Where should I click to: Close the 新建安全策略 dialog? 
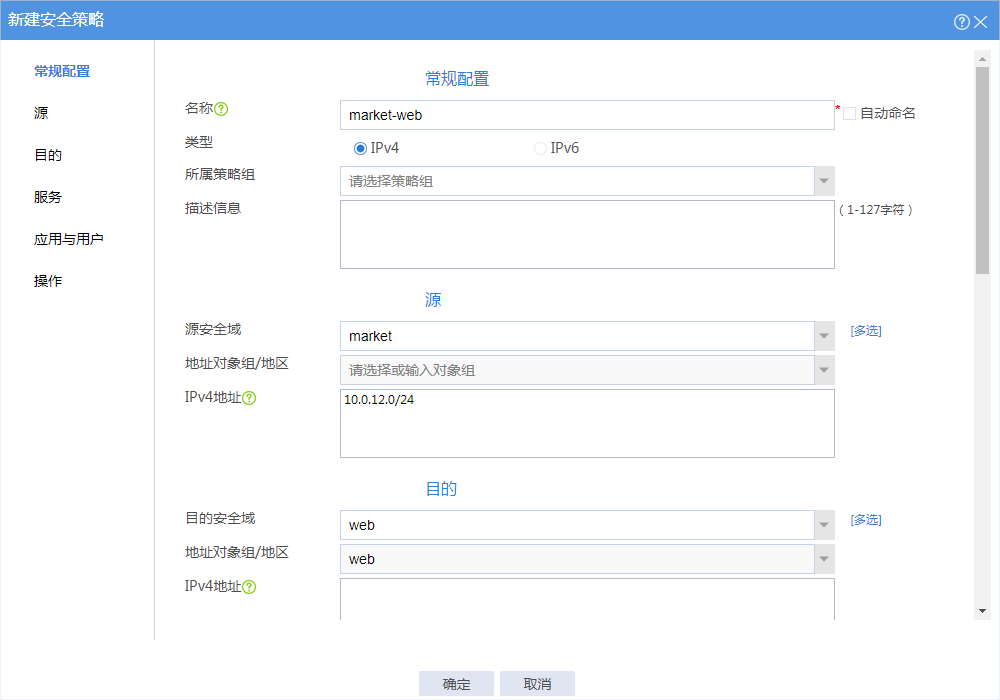coord(981,21)
